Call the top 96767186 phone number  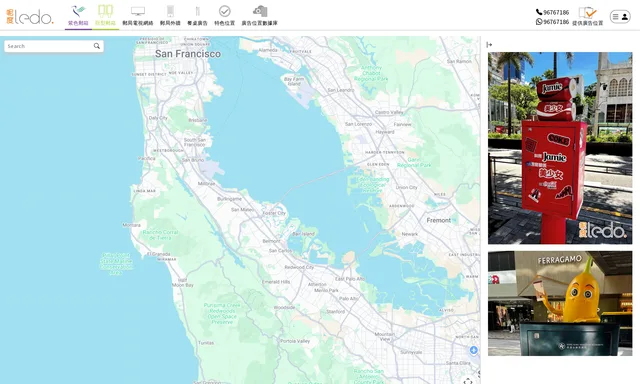556,12
